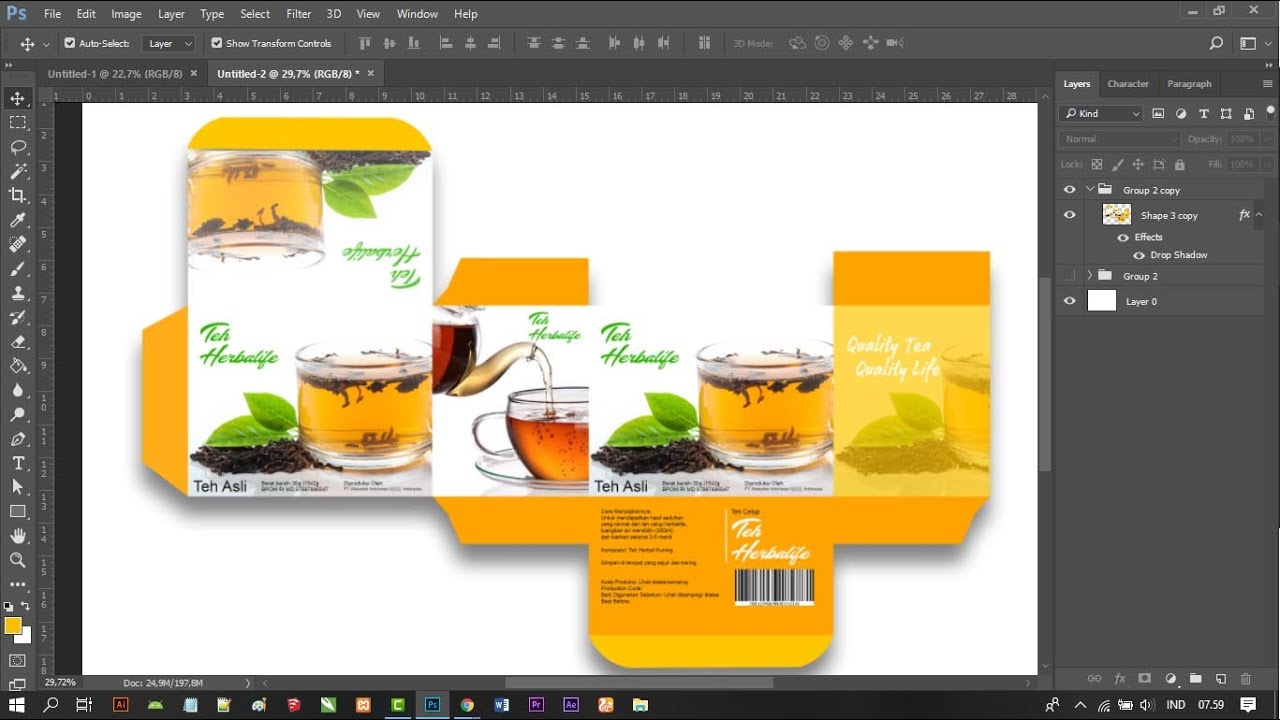
Task: Select the Zoom tool
Action: click(x=17, y=560)
